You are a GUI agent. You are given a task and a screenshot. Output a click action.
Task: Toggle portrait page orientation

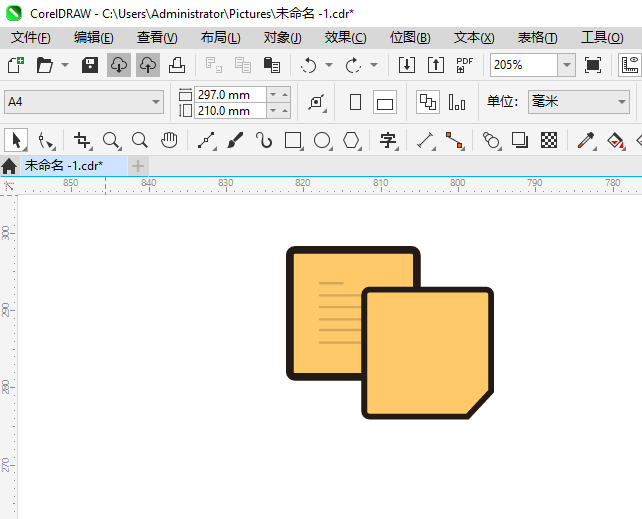[355, 102]
